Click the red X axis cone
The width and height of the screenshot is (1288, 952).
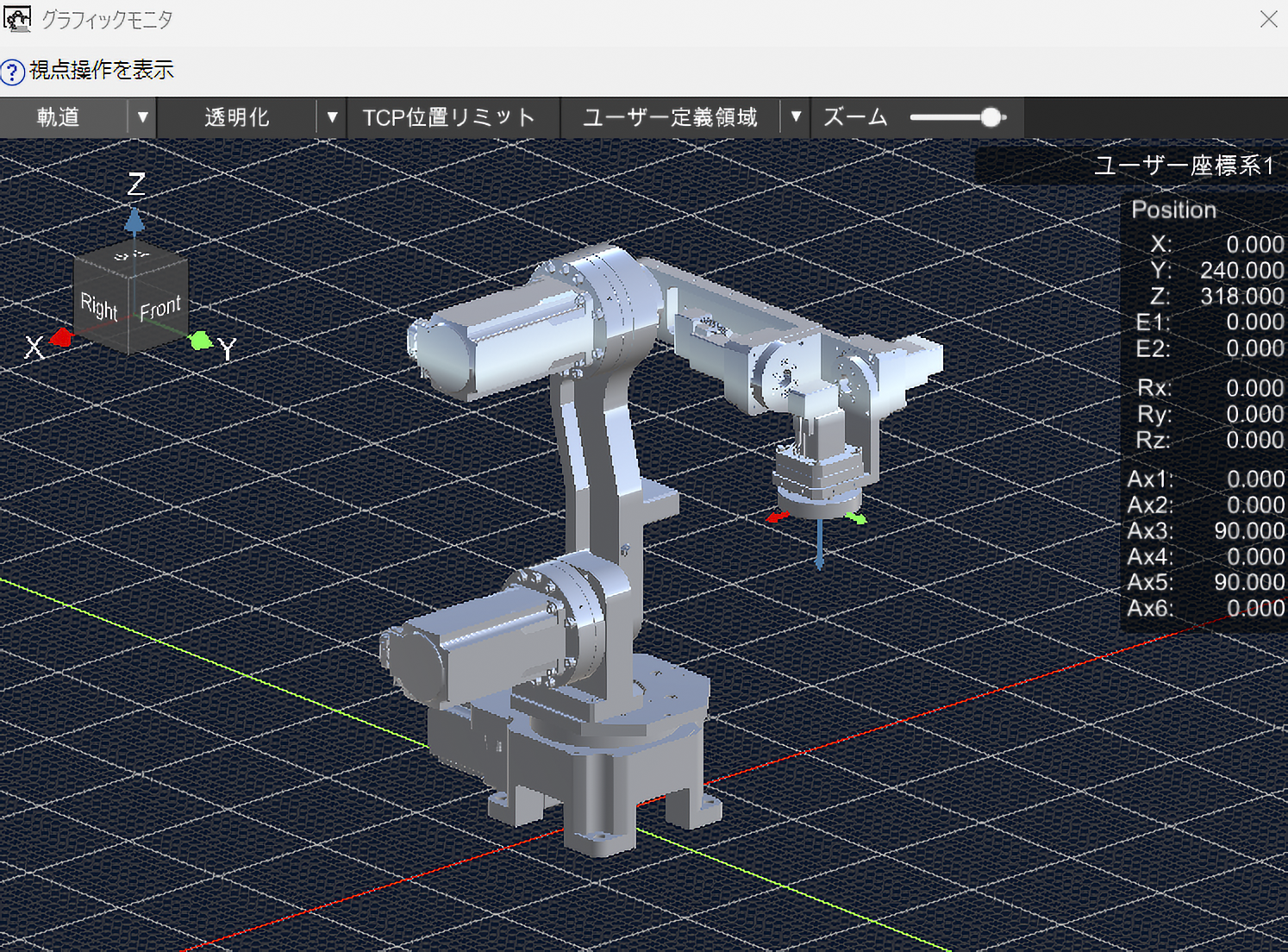pos(61,337)
